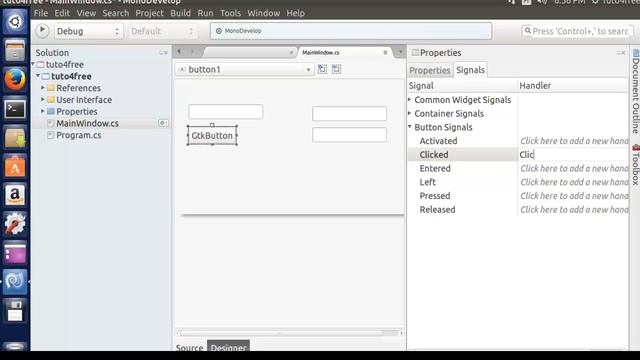Open Amazon launcher icon in dock

[15, 196]
